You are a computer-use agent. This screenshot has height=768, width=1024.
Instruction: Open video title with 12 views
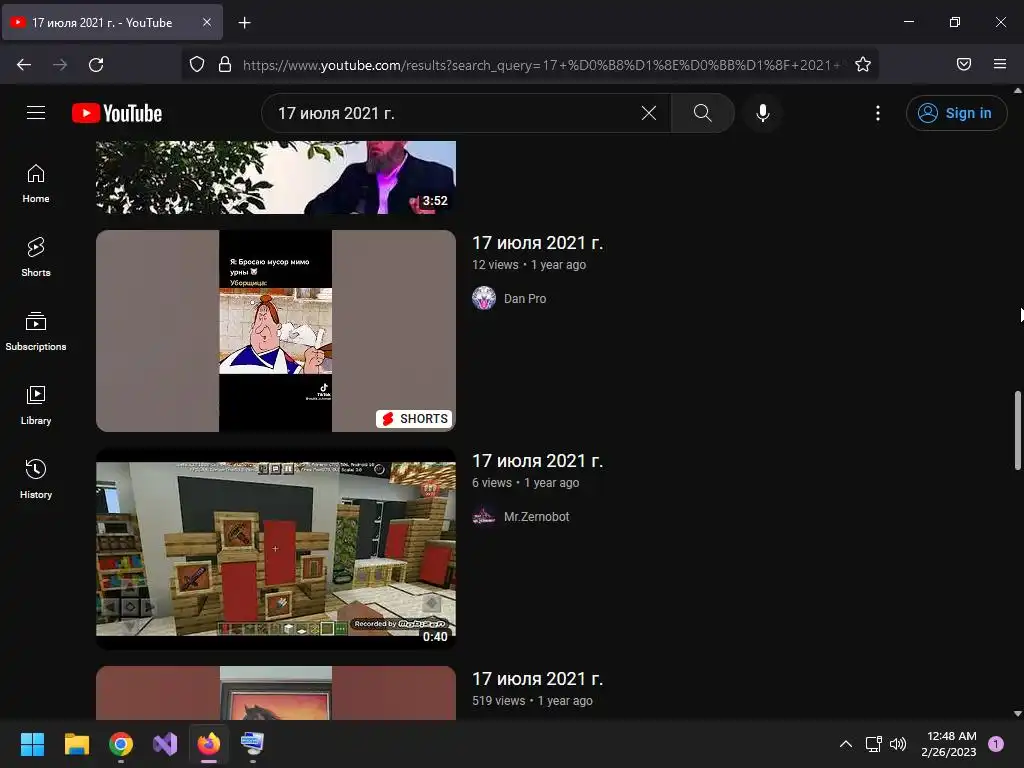[537, 243]
